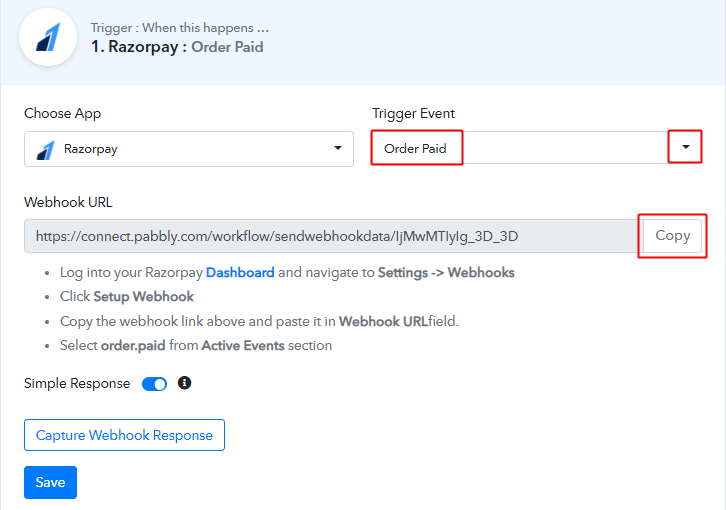This screenshot has height=510, width=726.
Task: Click the Razorpay icon inside Choose App field
Action: point(45,150)
